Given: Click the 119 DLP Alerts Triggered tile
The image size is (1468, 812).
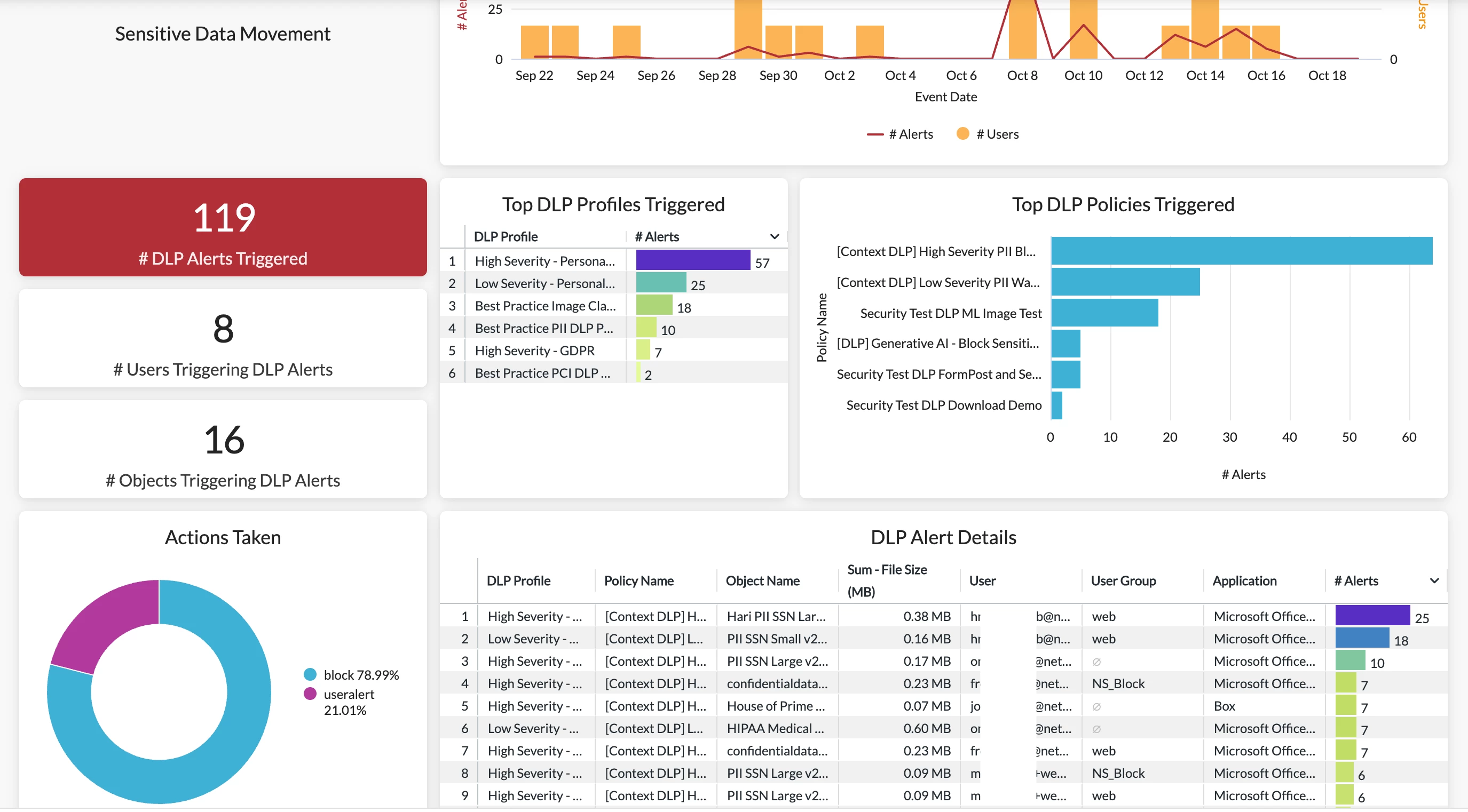Looking at the screenshot, I should (x=223, y=227).
